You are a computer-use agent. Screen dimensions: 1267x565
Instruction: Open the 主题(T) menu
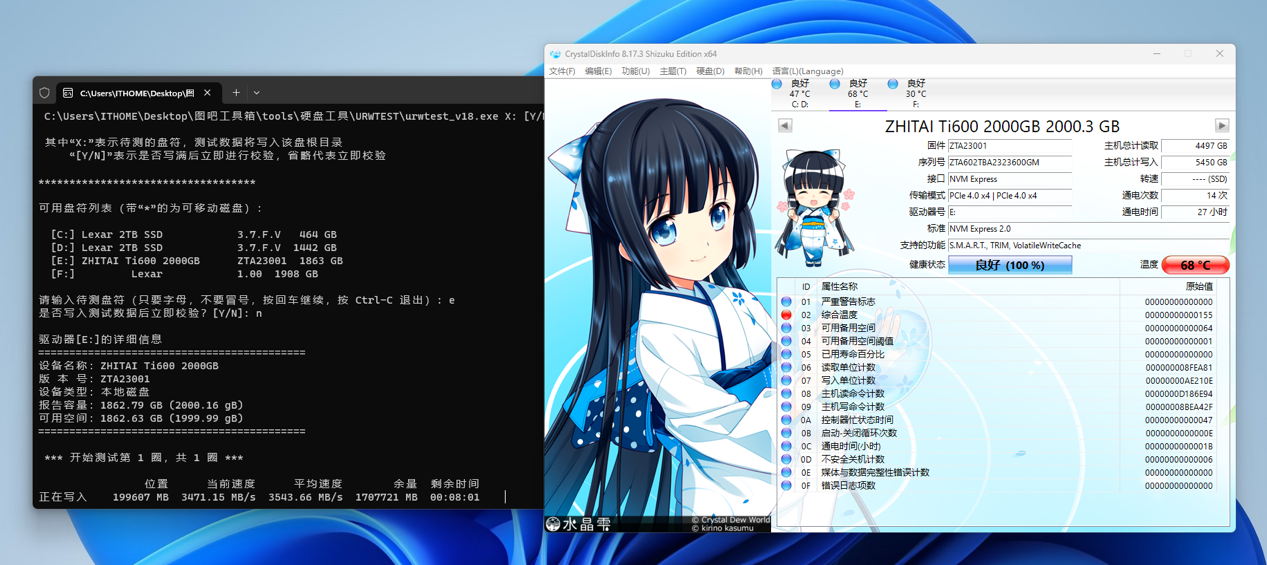pos(672,72)
